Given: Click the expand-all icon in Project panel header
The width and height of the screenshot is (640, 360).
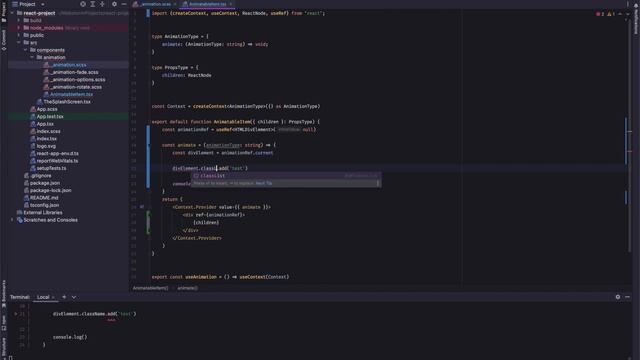Looking at the screenshot, I should (x=93, y=4).
